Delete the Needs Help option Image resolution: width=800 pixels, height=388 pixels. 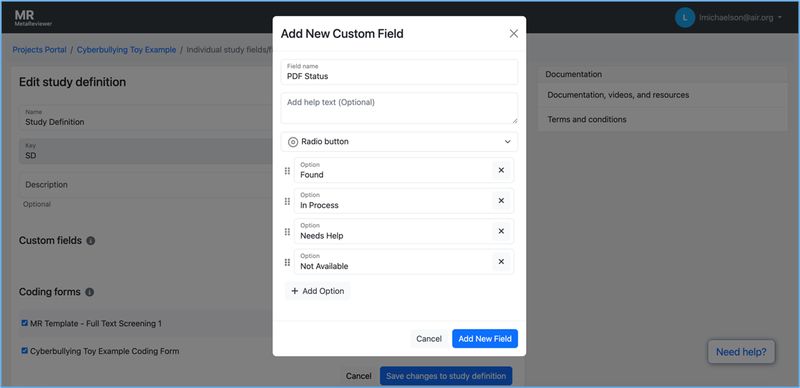click(x=501, y=231)
